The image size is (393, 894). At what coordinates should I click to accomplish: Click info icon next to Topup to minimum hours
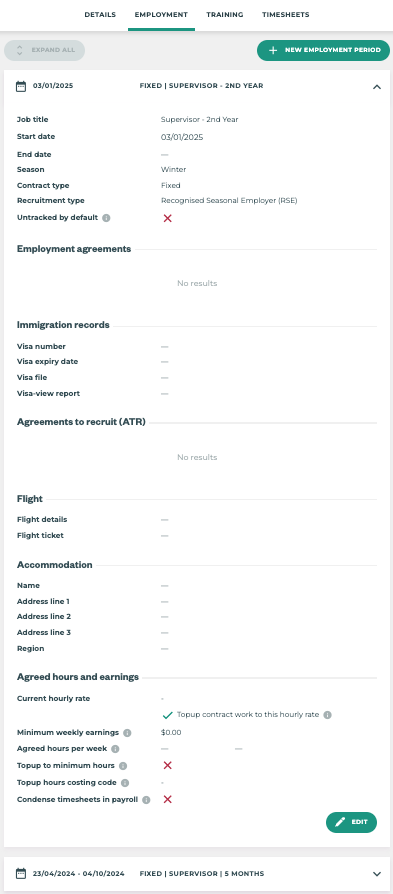click(123, 766)
